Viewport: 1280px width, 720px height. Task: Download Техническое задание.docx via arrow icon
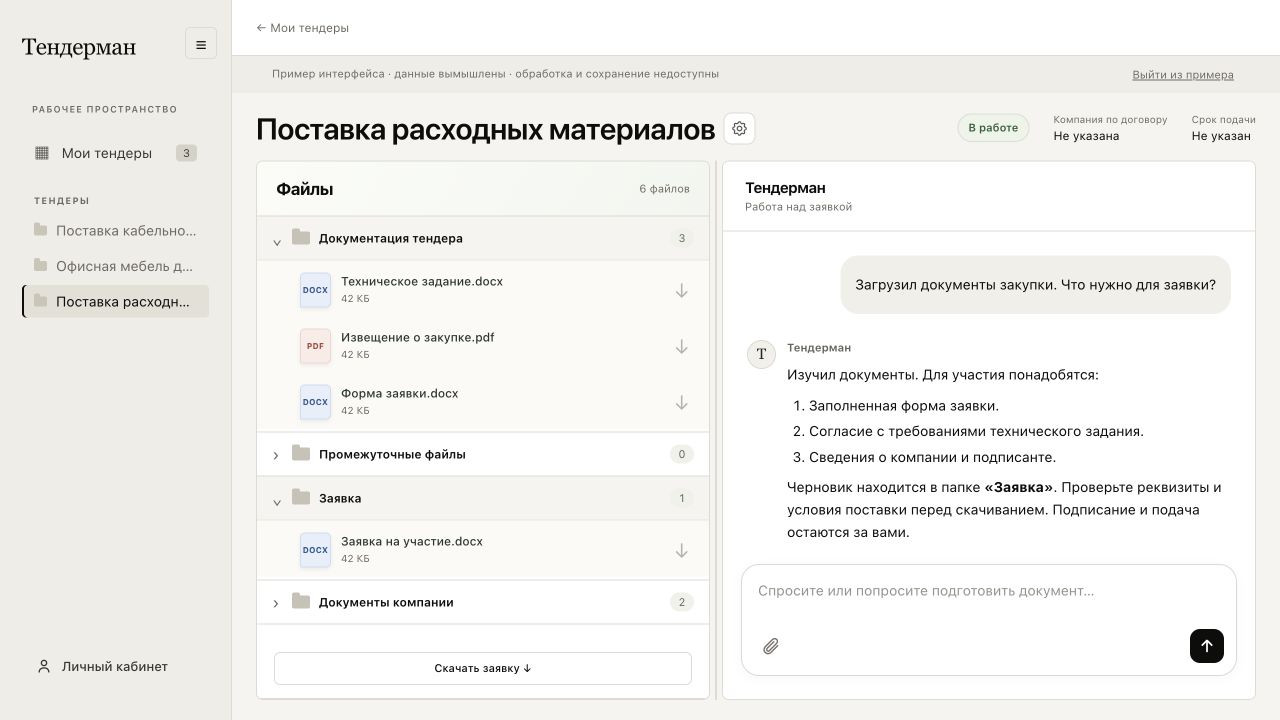pos(681,290)
